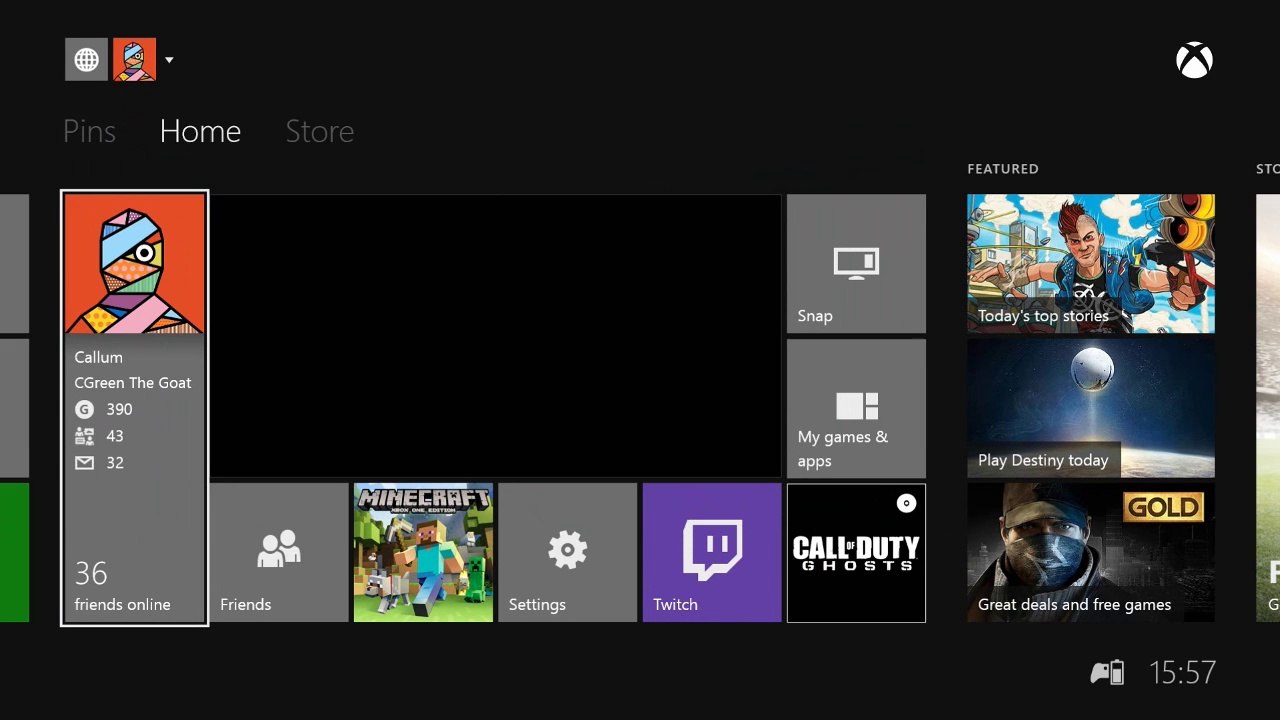The height and width of the screenshot is (720, 1280).
Task: Open the Friends tile
Action: [x=279, y=553]
